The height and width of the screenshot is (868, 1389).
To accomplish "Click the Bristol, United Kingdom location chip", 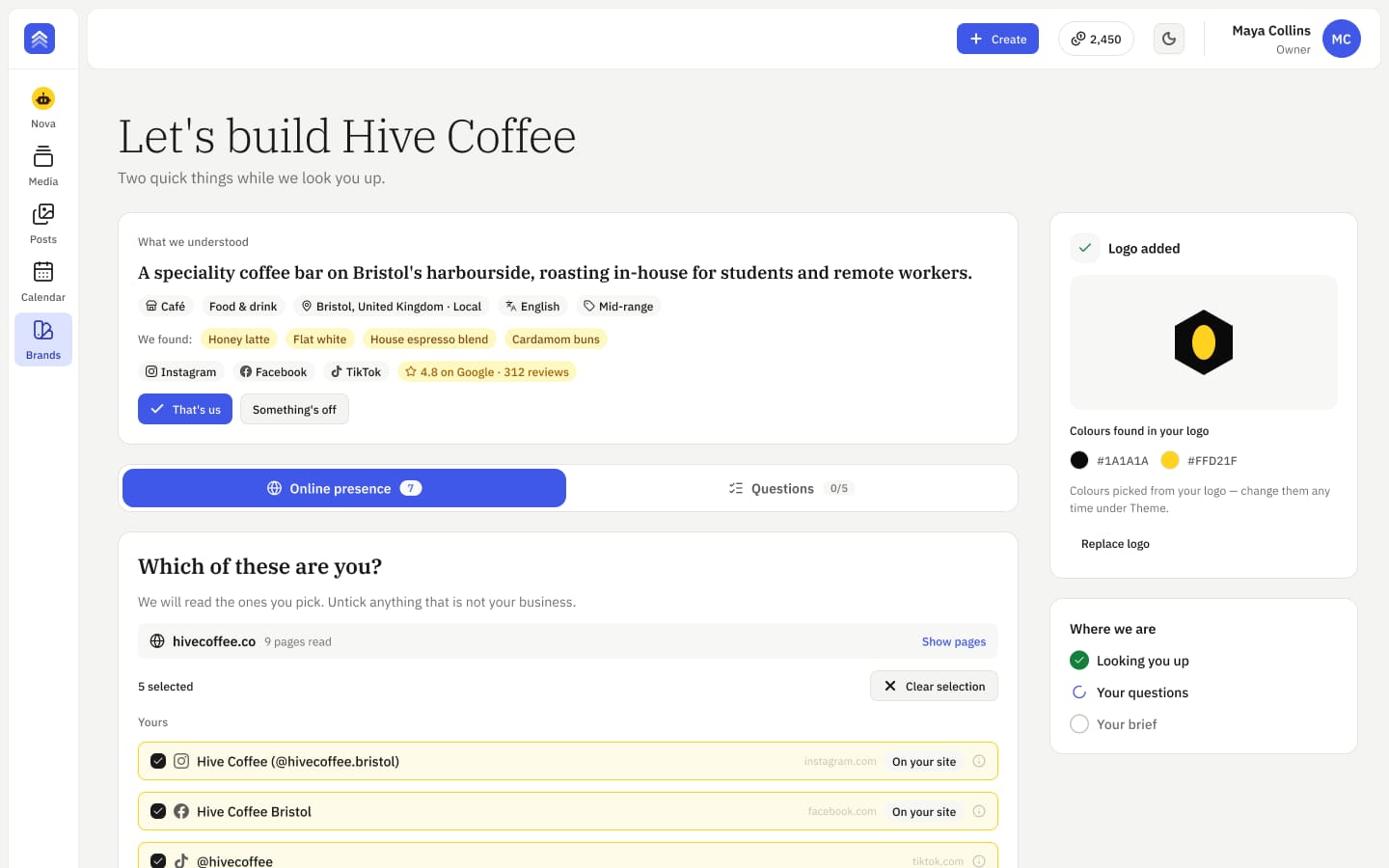I will click(392, 306).
